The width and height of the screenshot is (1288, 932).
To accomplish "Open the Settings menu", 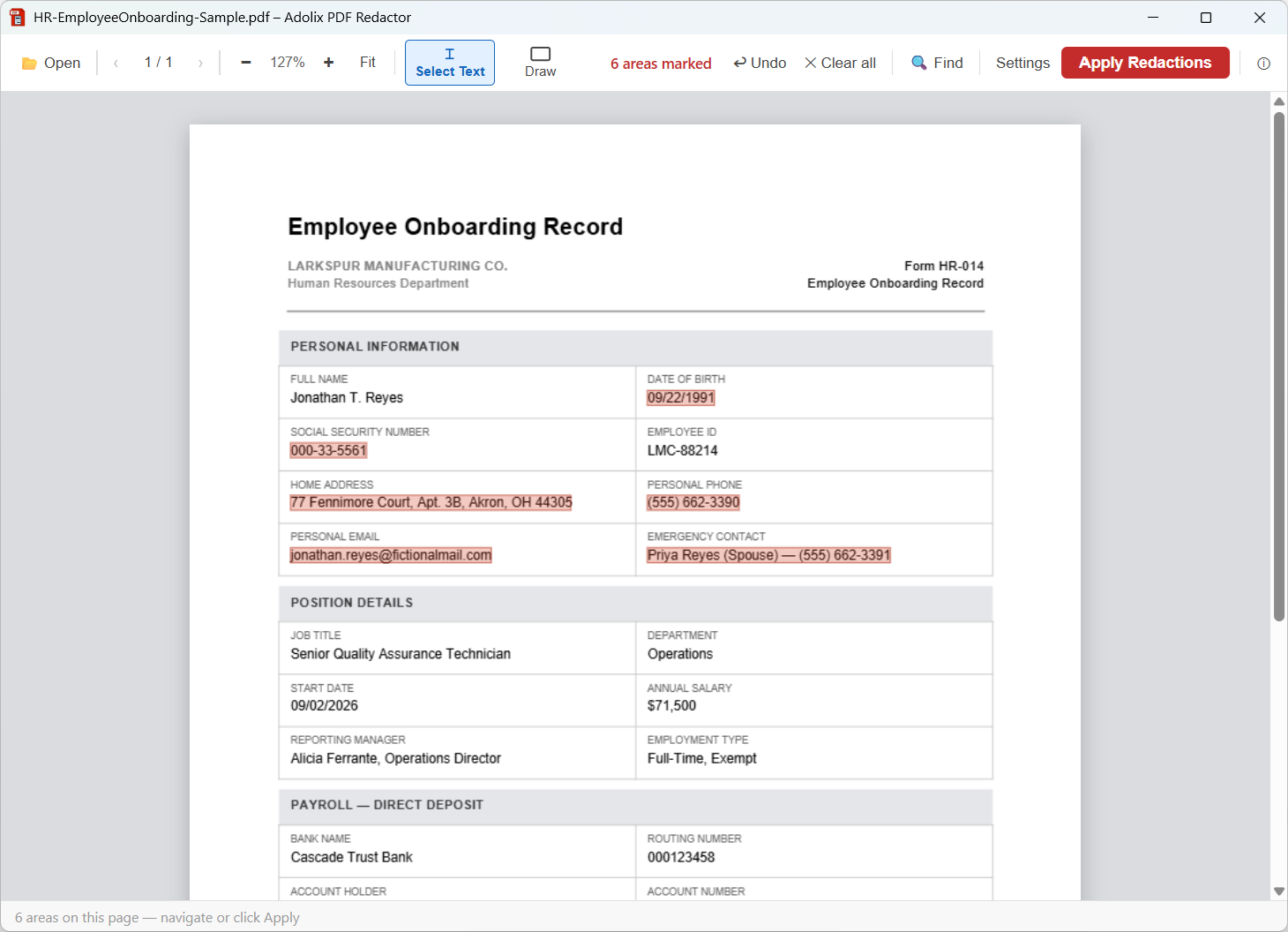I will pyautogui.click(x=1022, y=63).
